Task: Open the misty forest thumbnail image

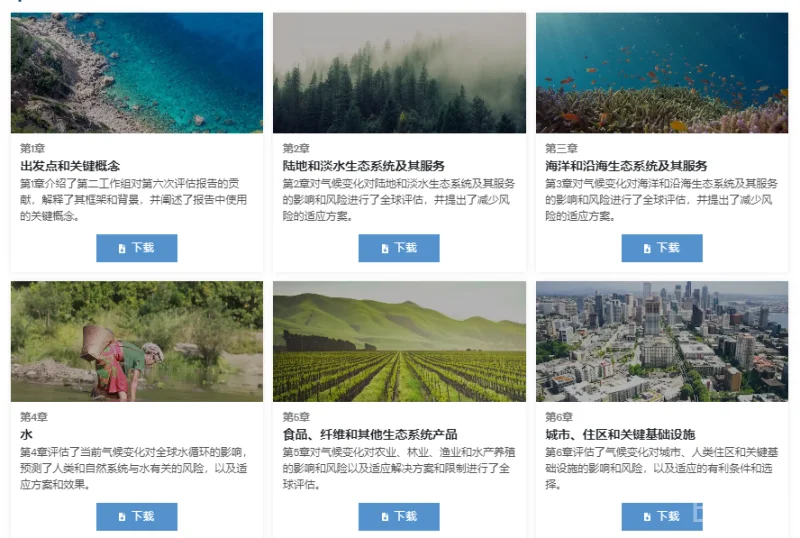Action: point(399,73)
